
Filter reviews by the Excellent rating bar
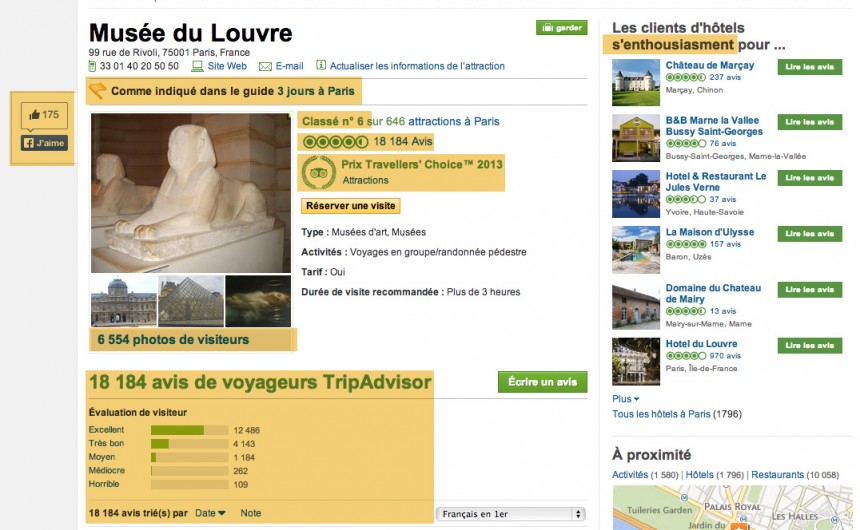coord(189,430)
